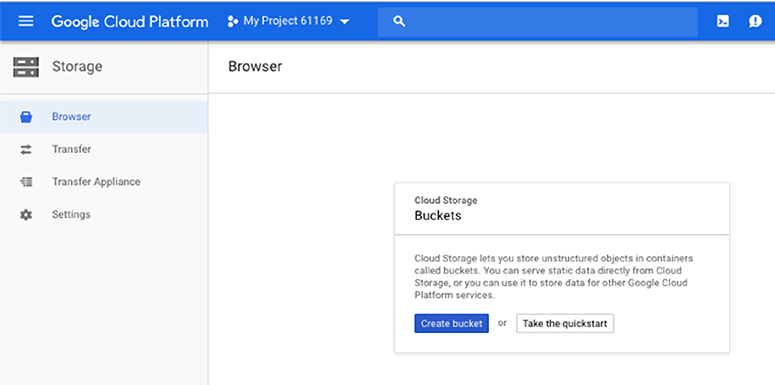Open Settings in the sidebar

(104, 214)
